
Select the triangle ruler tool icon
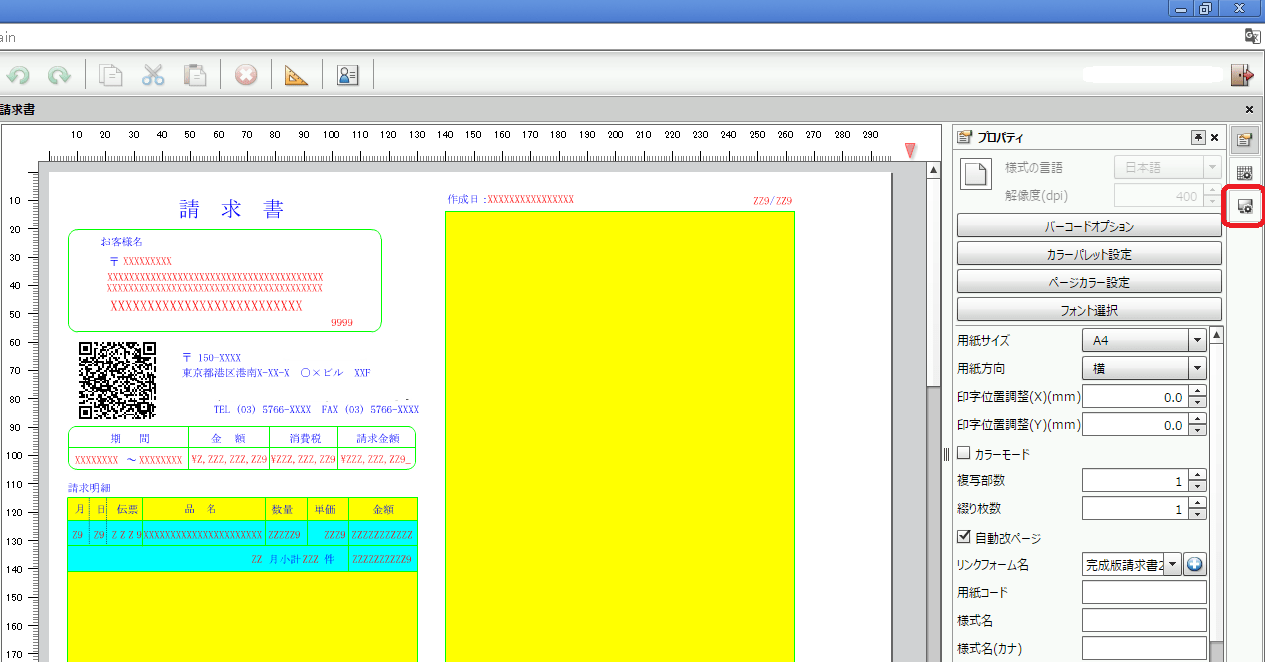click(297, 75)
